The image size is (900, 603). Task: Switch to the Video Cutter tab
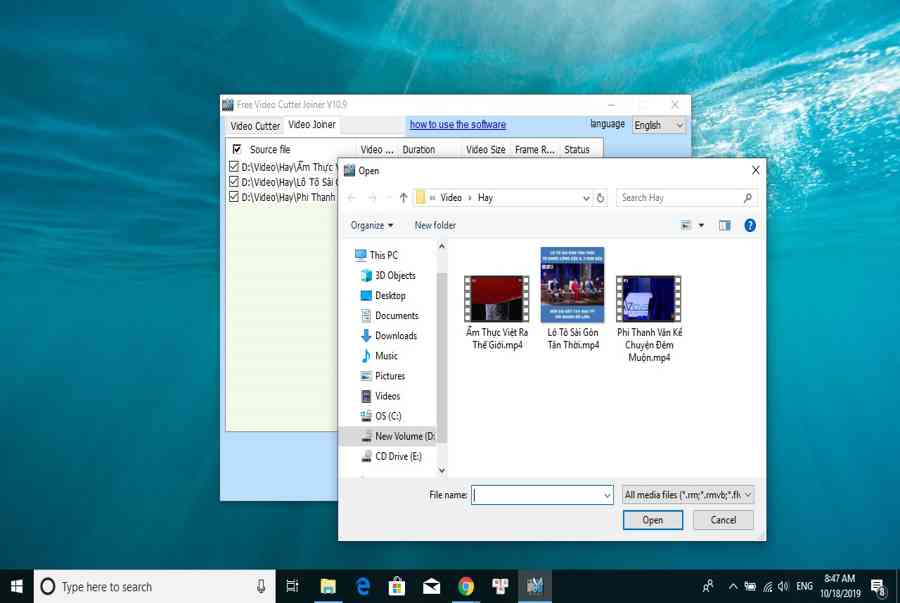click(x=255, y=126)
